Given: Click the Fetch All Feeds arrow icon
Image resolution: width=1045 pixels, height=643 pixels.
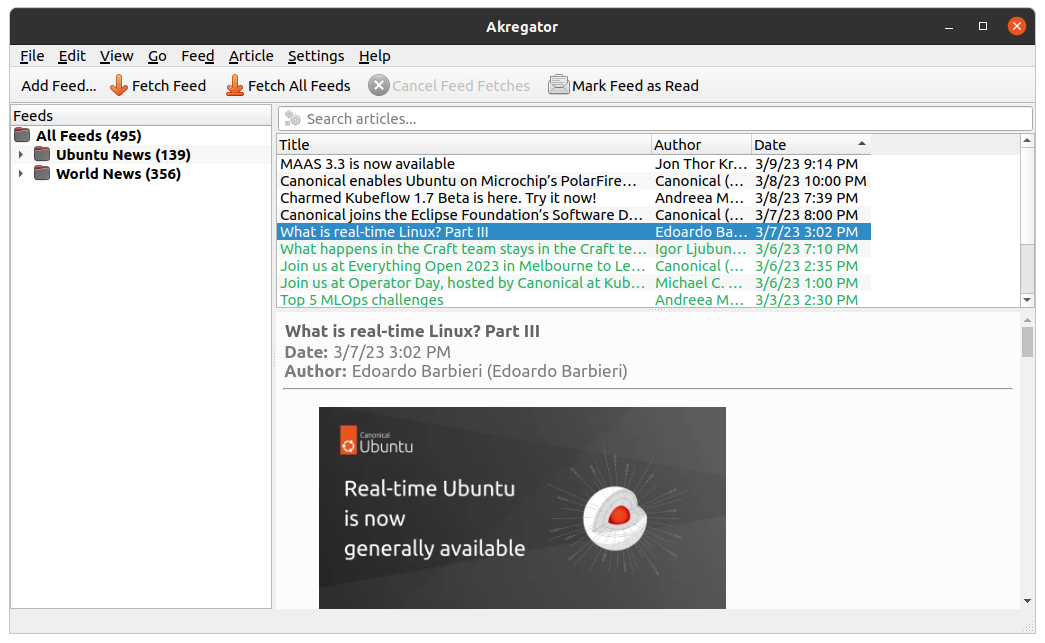Looking at the screenshot, I should [235, 85].
